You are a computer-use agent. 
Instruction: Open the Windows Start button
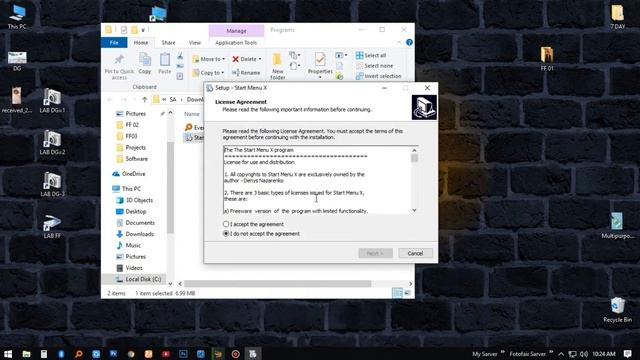[x=8, y=354]
